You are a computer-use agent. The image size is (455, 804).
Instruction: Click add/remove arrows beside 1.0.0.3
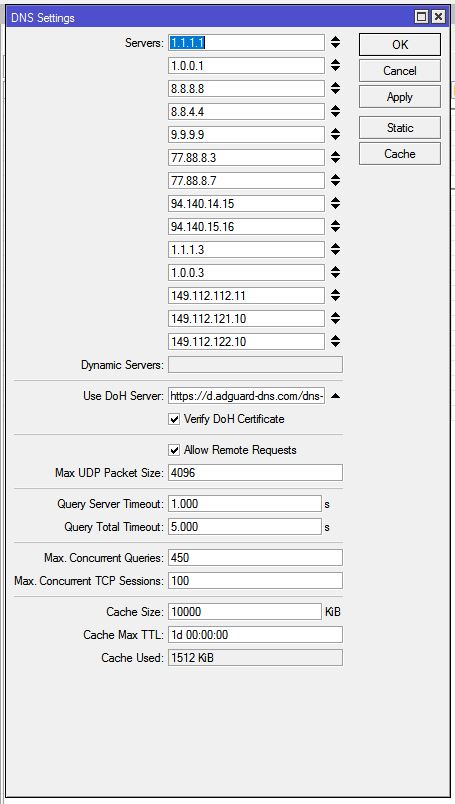(x=335, y=272)
